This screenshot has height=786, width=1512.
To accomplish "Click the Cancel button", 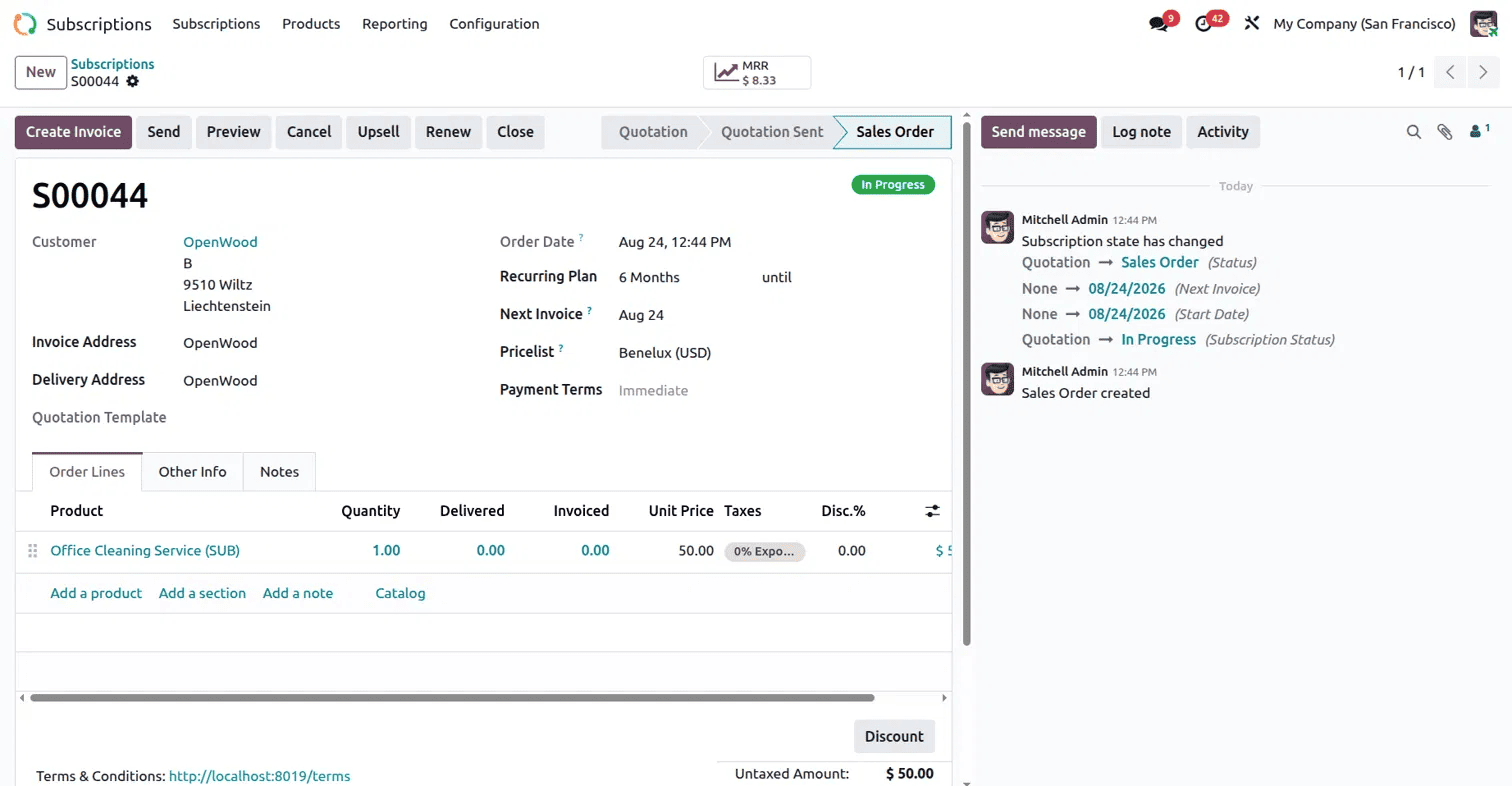I will (x=309, y=132).
